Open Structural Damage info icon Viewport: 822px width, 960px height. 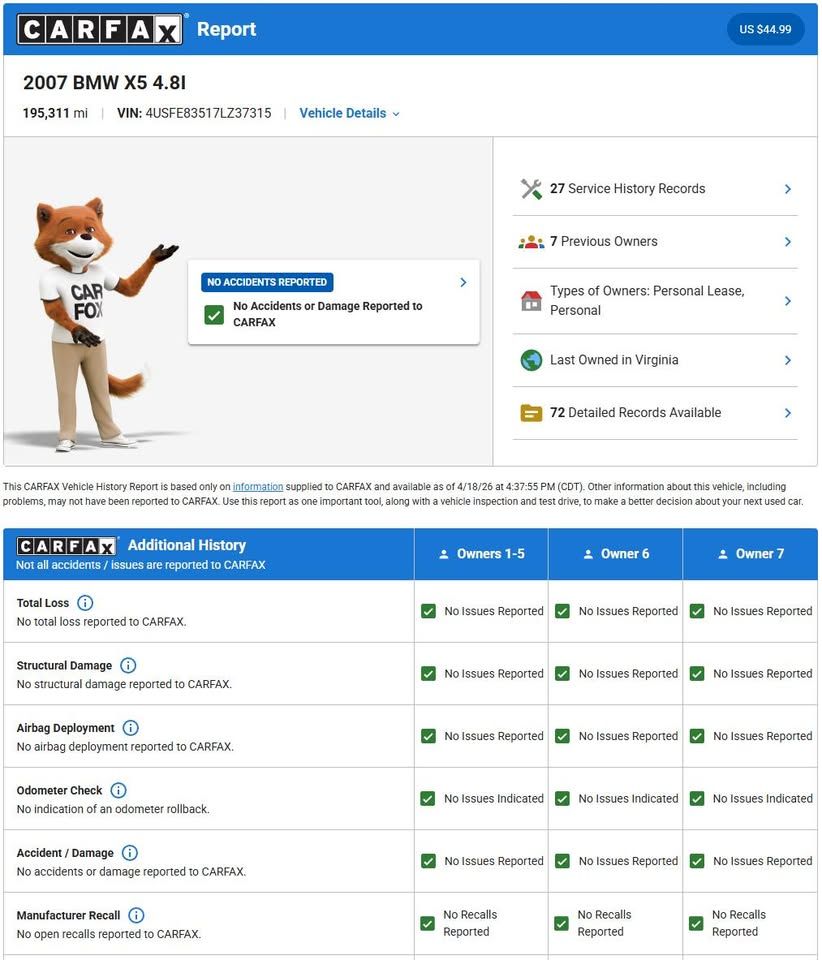point(128,666)
